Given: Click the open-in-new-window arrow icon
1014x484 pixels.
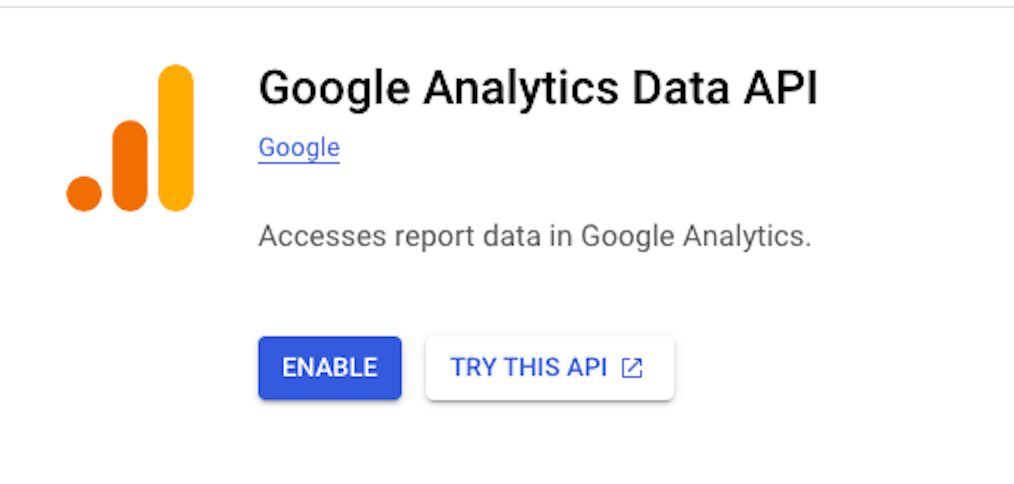Looking at the screenshot, I should 632,368.
